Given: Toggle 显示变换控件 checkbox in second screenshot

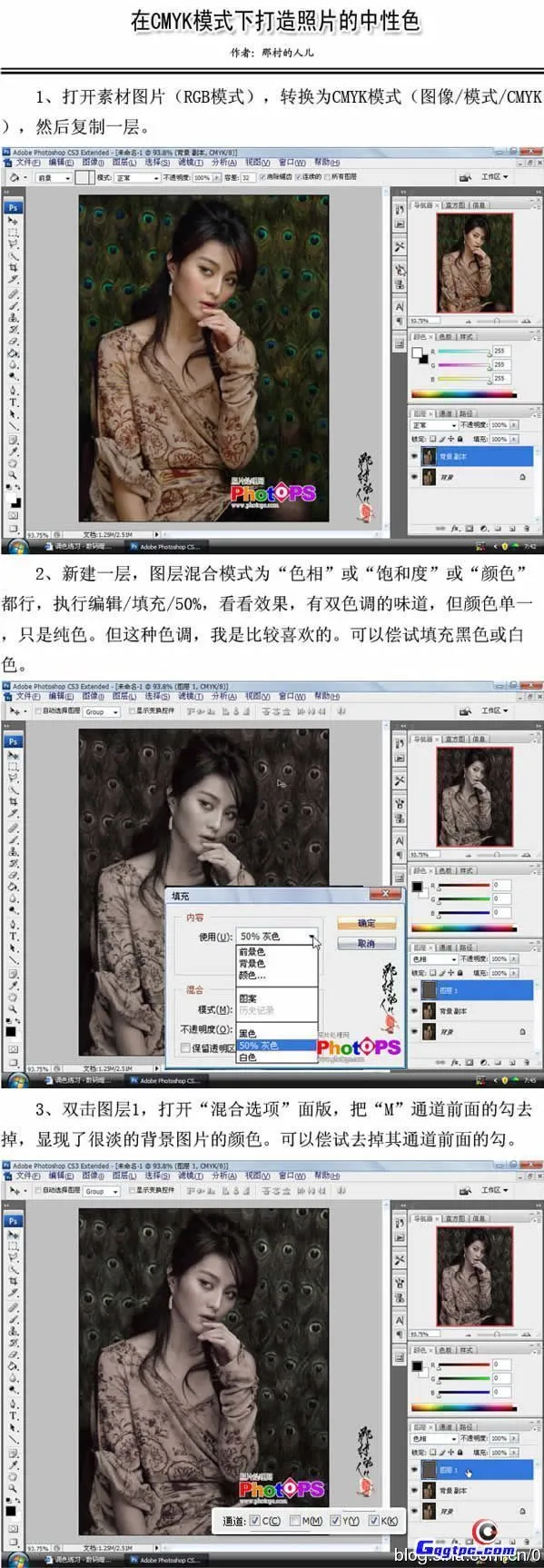Looking at the screenshot, I should click(x=132, y=711).
